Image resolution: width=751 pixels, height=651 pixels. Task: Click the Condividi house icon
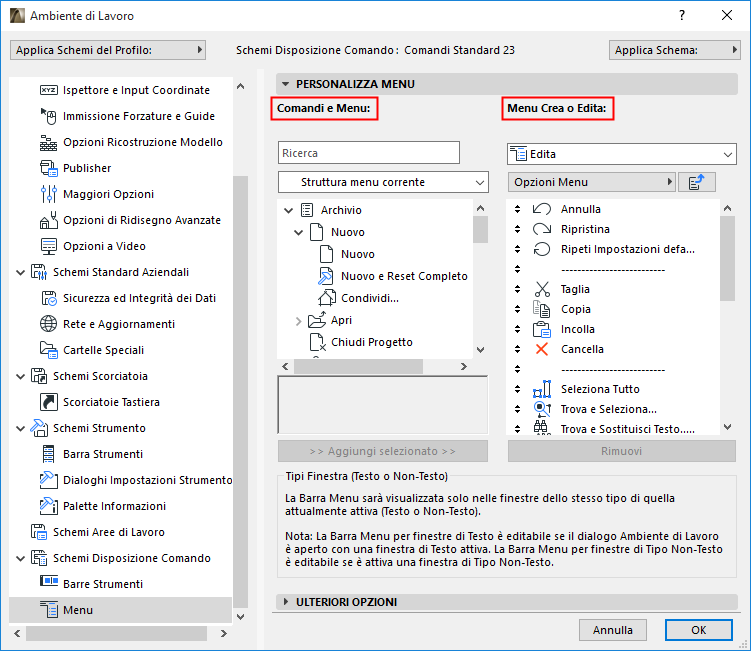pyautogui.click(x=326, y=297)
